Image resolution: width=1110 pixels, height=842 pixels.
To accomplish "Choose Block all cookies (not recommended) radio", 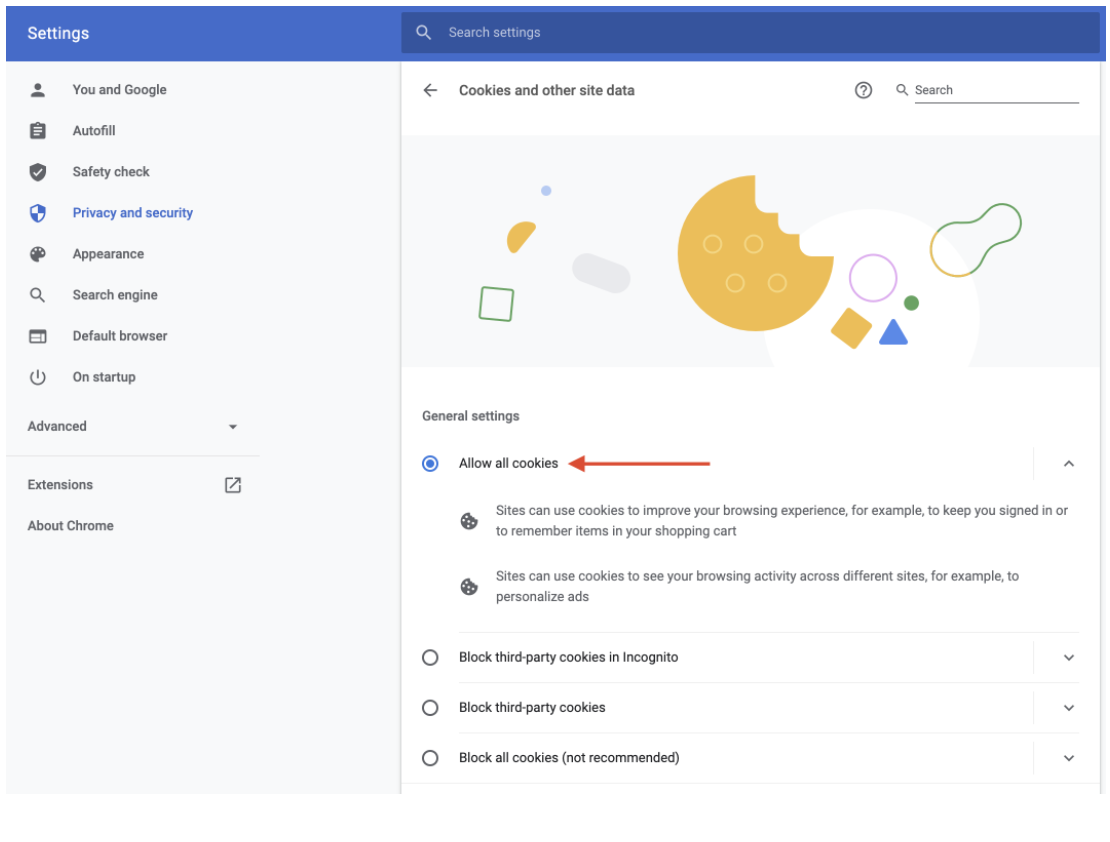I will (430, 758).
